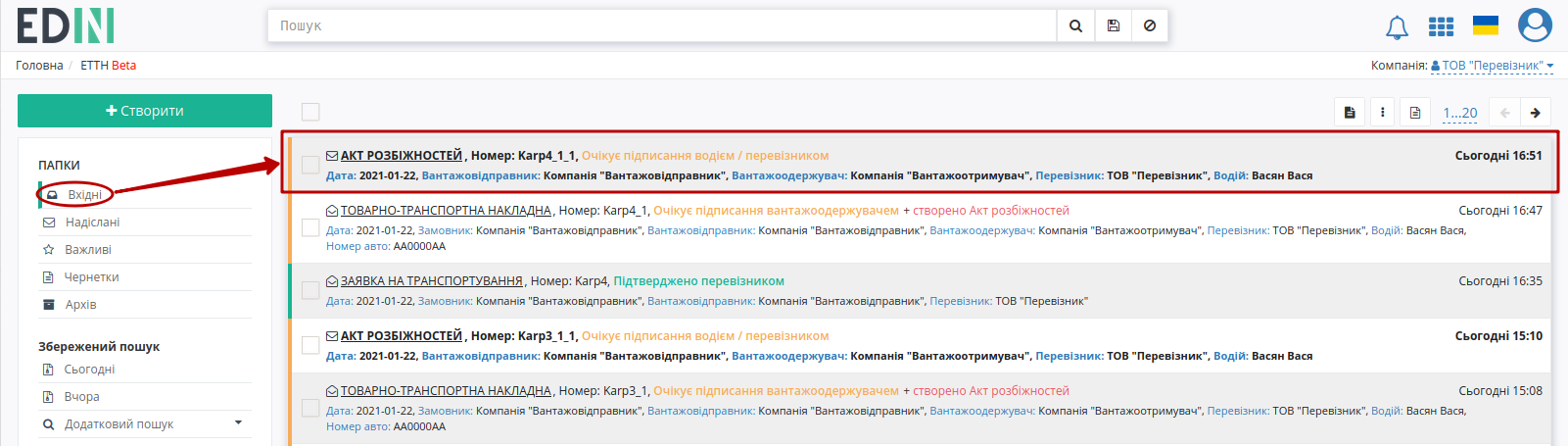Open the apps grid menu
Viewport: 1568px width, 446px height.
click(x=1441, y=26)
